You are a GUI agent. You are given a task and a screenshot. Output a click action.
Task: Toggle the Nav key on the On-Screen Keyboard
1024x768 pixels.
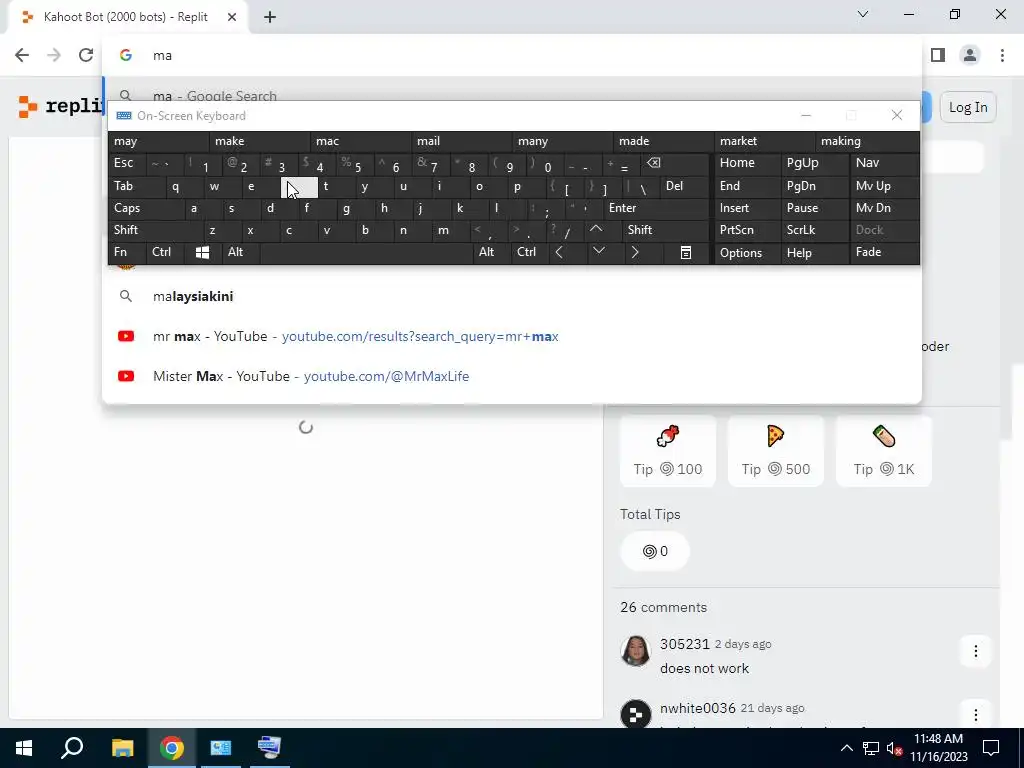click(x=884, y=163)
